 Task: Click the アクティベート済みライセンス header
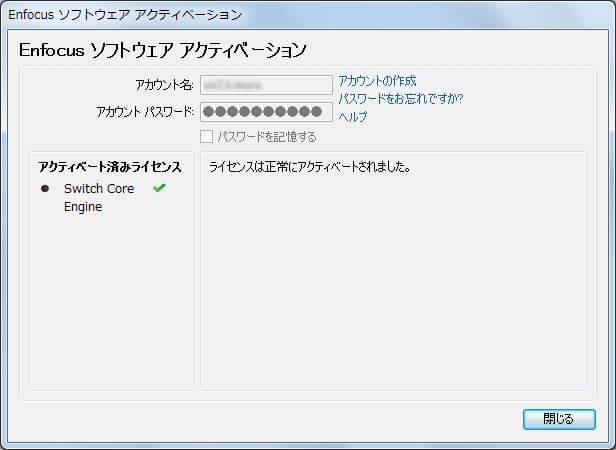click(x=109, y=167)
